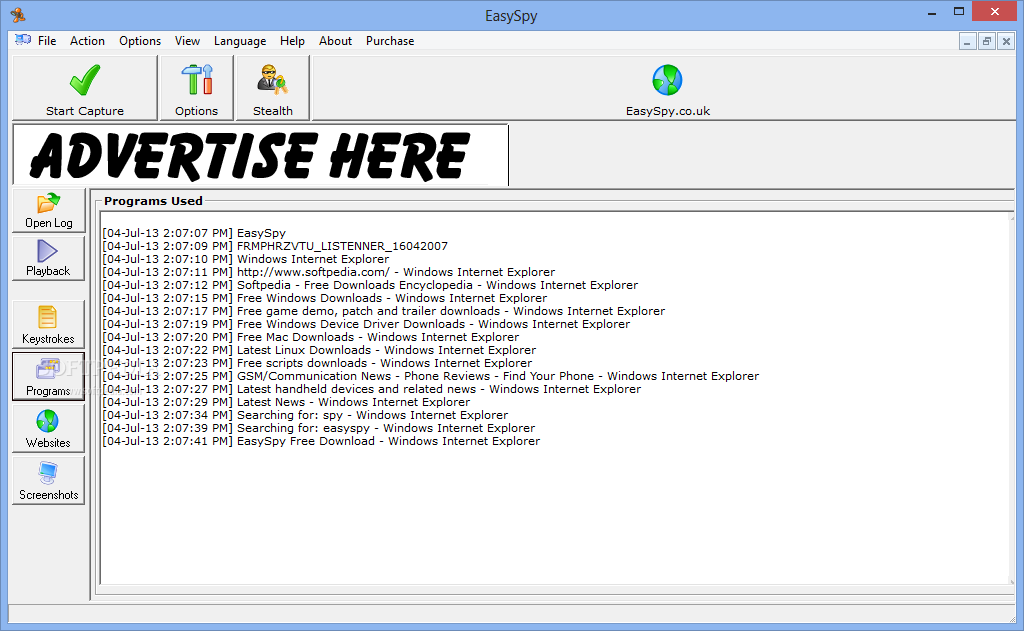Visit EasySpy.co.uk globe button
The height and width of the screenshot is (631, 1024).
coord(667,90)
